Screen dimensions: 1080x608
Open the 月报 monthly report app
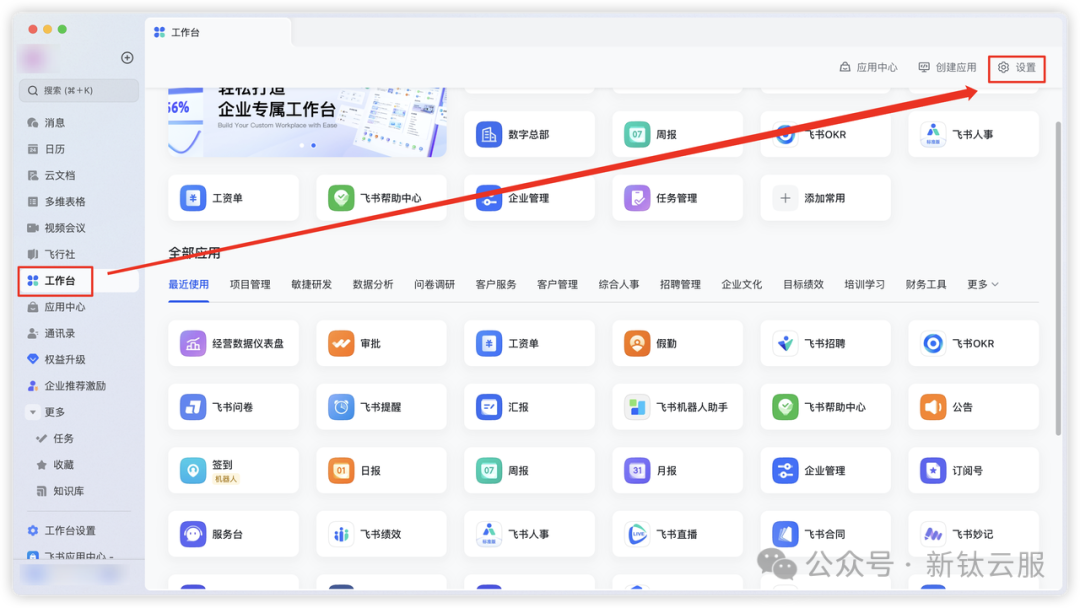point(677,470)
